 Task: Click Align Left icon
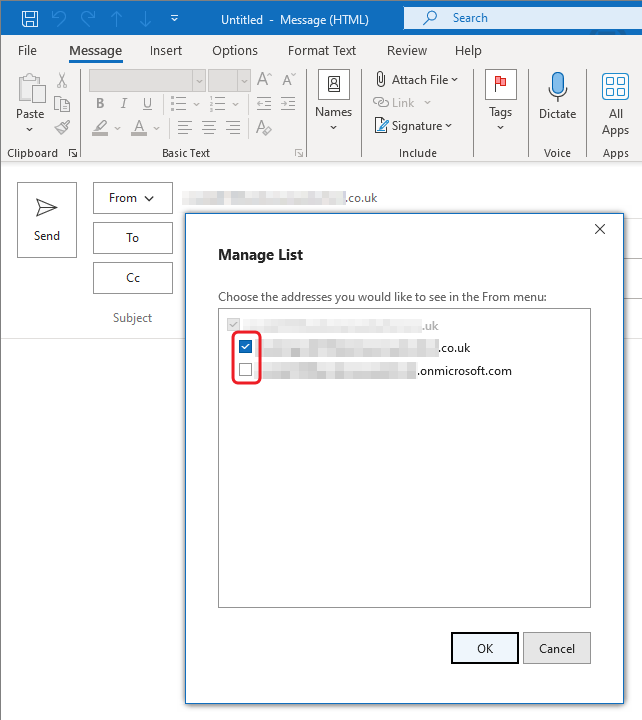pyautogui.click(x=185, y=127)
